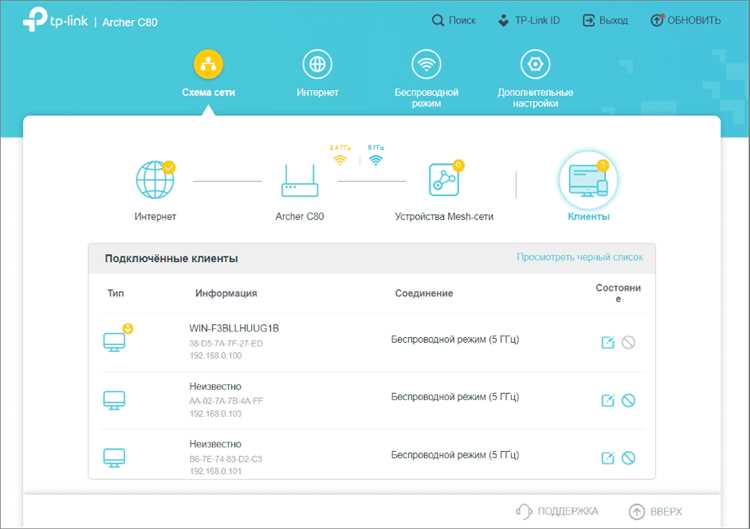Block client with IP 192.168.0.103
This screenshot has height=529, width=750.
click(x=628, y=400)
